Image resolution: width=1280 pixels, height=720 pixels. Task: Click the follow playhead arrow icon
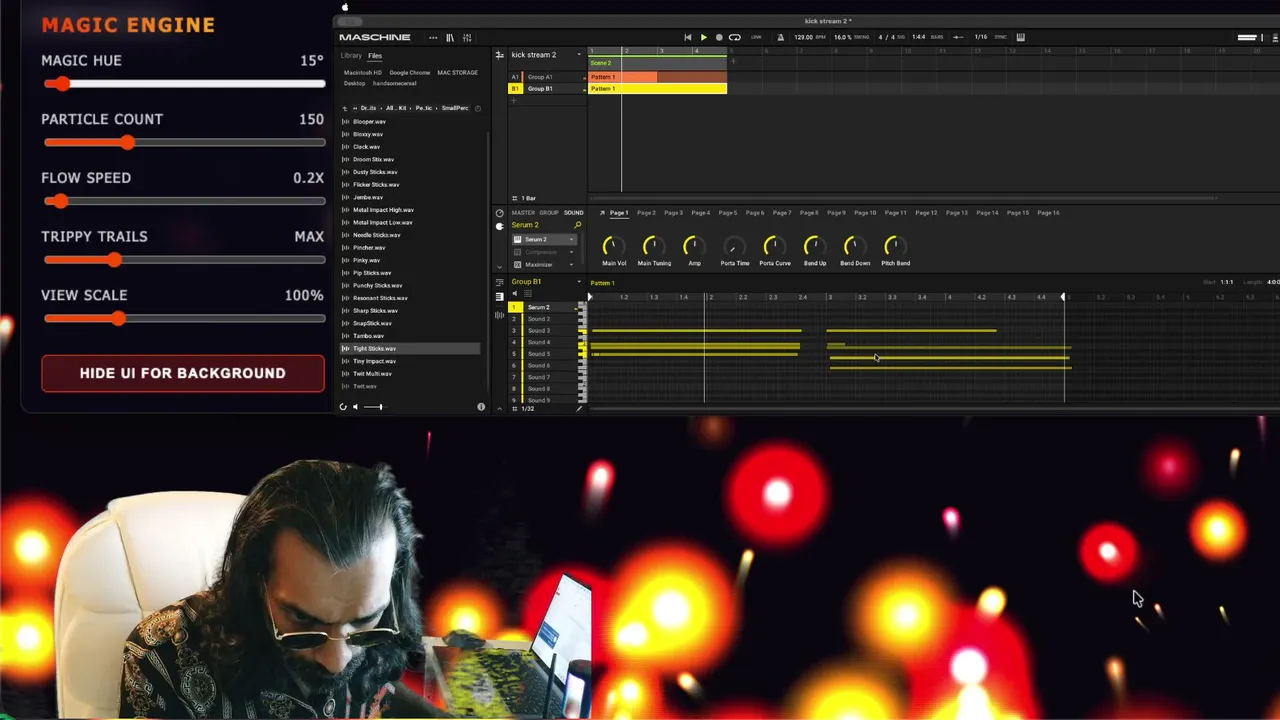click(959, 37)
